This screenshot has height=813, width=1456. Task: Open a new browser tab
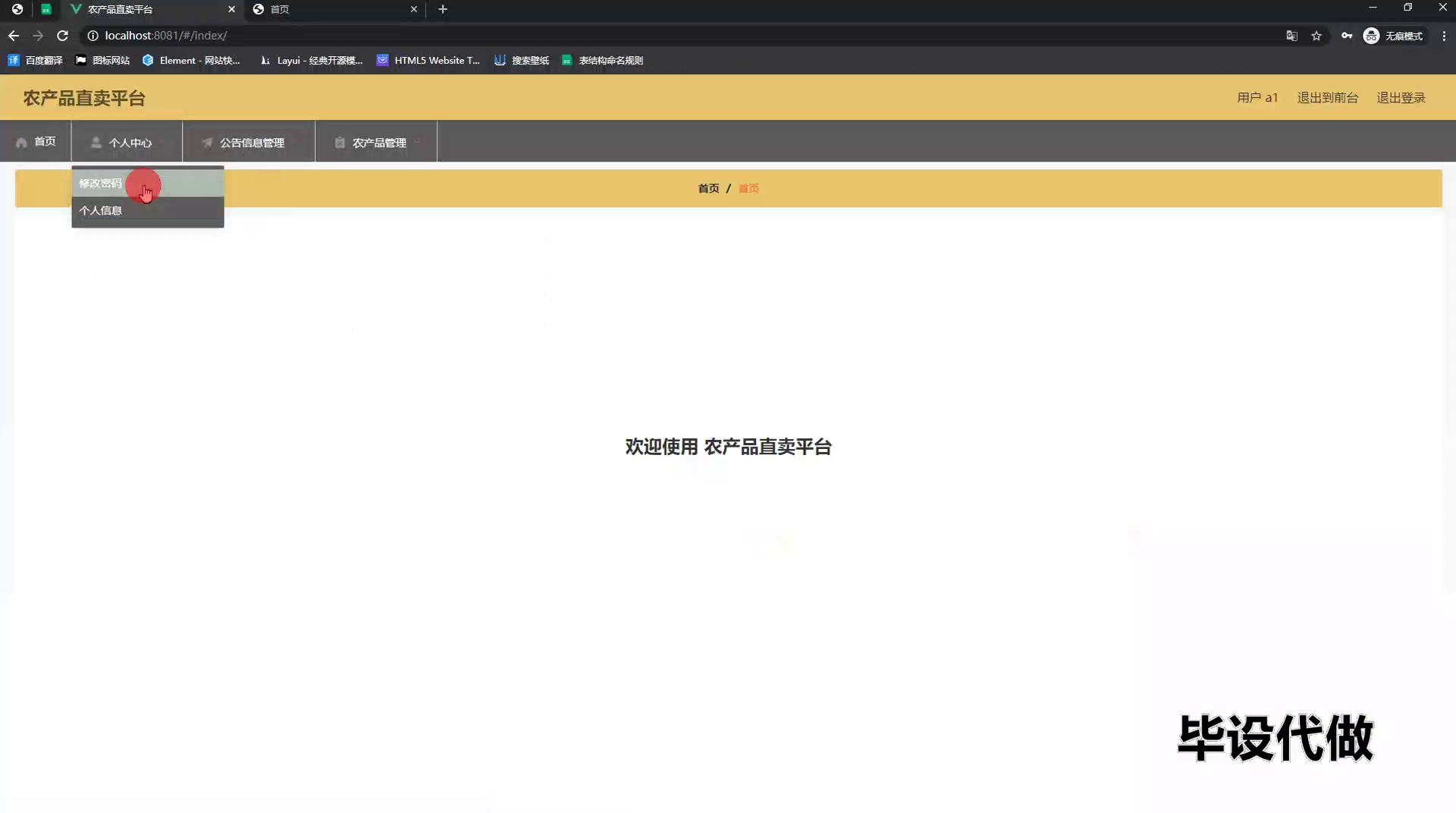[x=443, y=9]
